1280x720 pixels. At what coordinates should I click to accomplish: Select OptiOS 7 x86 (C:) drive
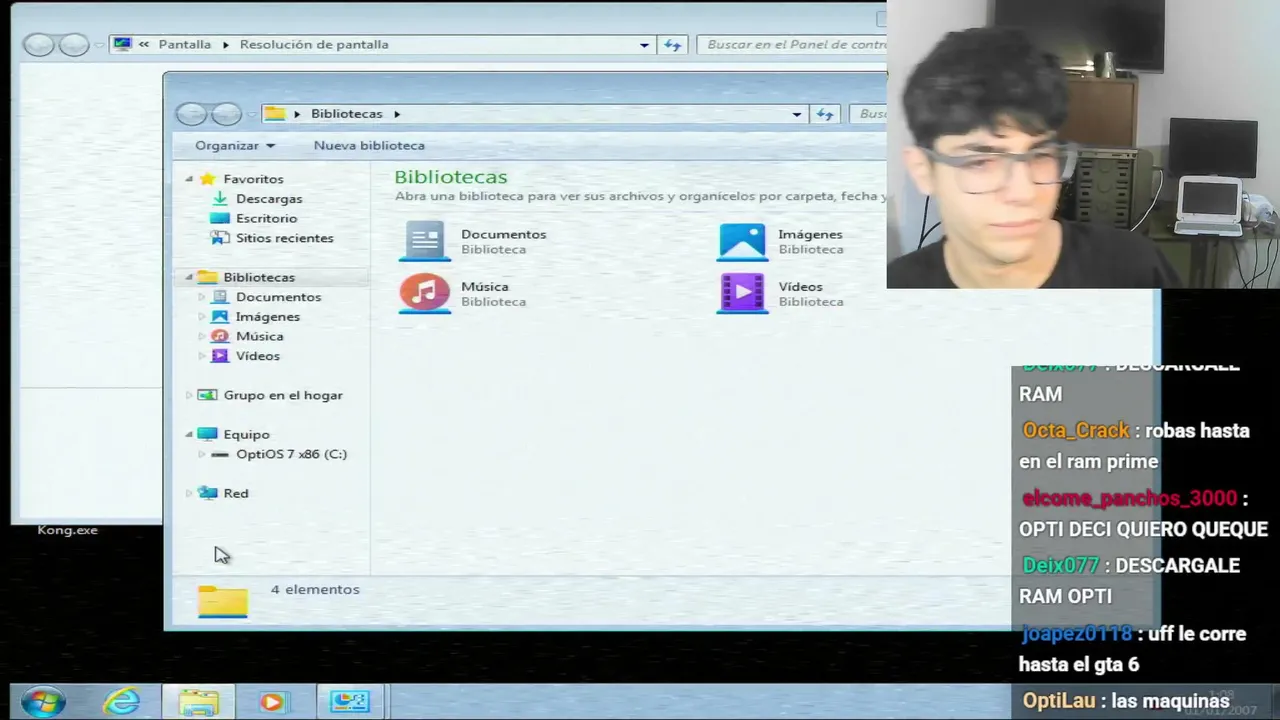(x=291, y=454)
